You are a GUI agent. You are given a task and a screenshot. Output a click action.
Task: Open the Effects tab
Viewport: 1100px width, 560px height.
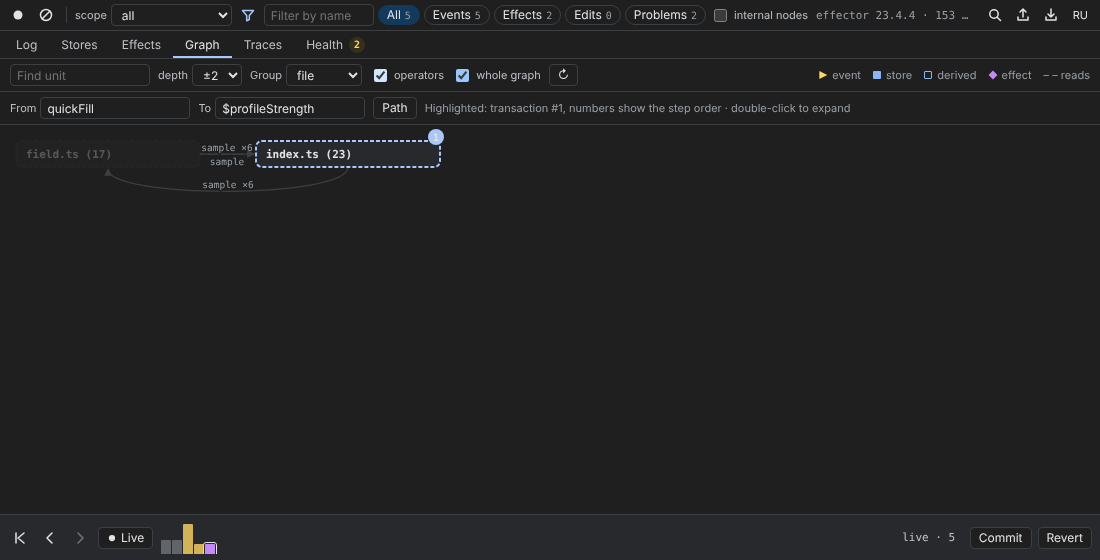(x=141, y=45)
